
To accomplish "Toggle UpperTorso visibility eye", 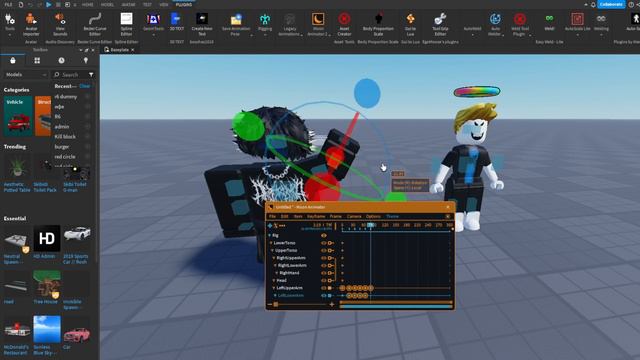I will click(x=324, y=250).
